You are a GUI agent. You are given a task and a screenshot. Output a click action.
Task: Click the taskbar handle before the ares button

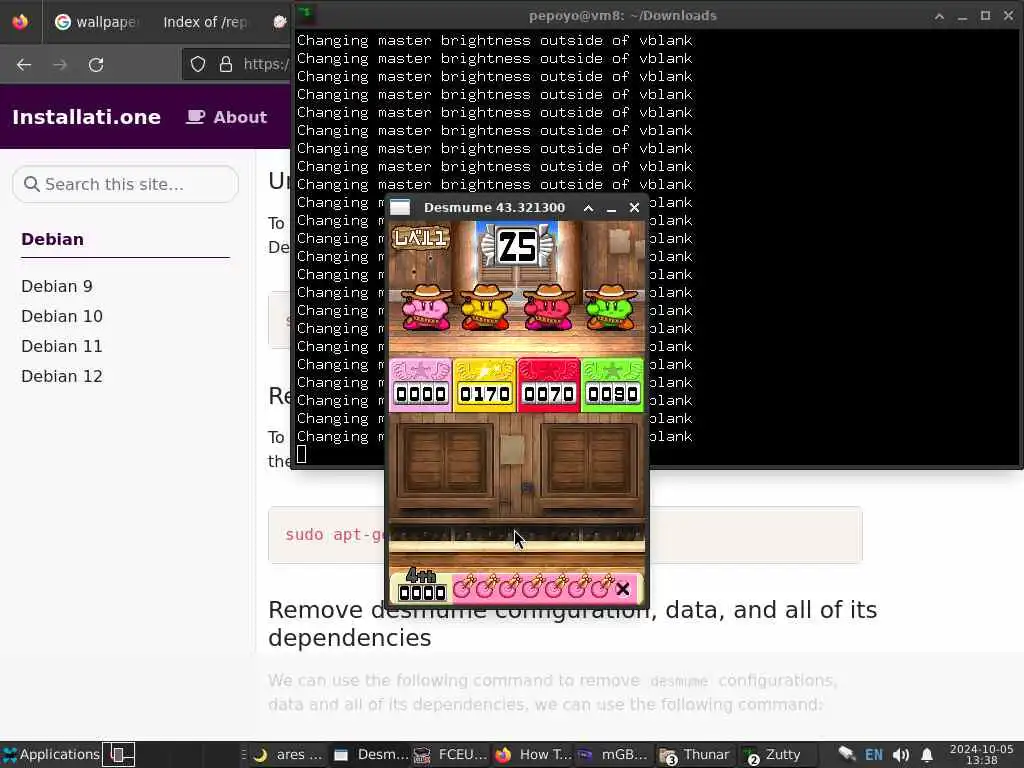pos(243,754)
